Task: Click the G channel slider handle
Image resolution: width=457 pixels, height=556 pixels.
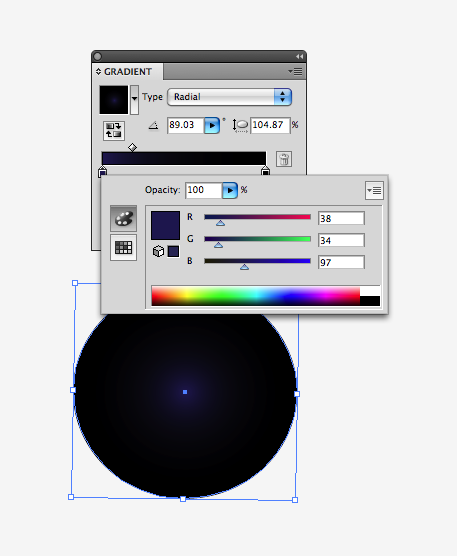Action: click(218, 245)
